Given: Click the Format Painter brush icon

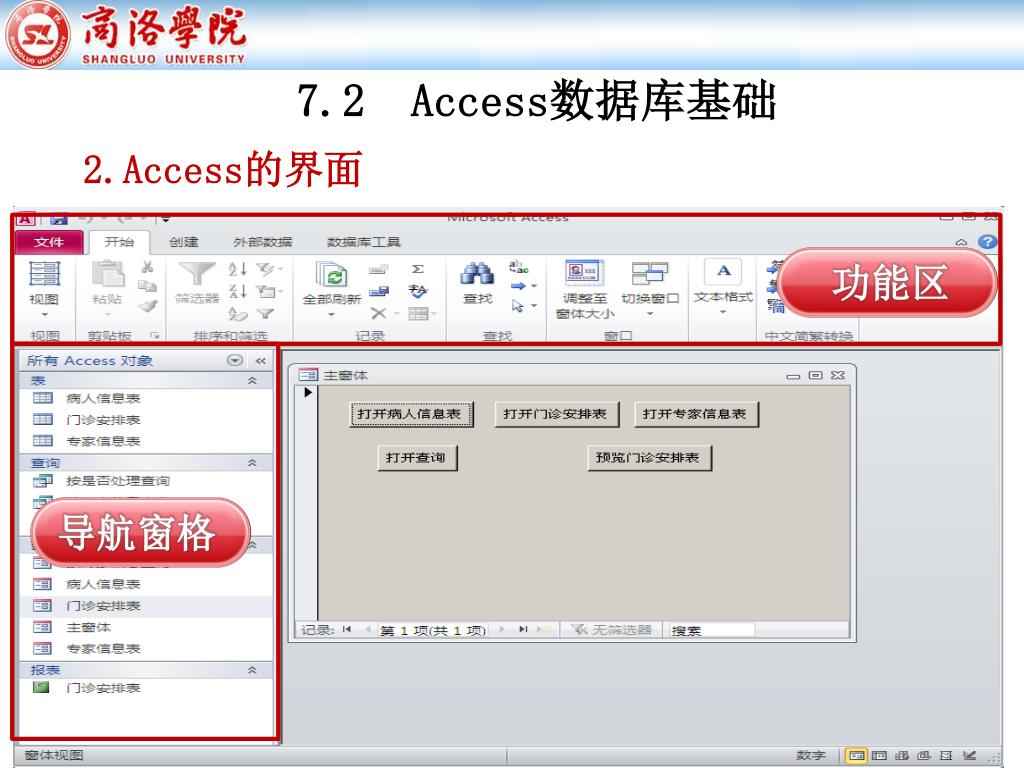Looking at the screenshot, I should (x=148, y=305).
